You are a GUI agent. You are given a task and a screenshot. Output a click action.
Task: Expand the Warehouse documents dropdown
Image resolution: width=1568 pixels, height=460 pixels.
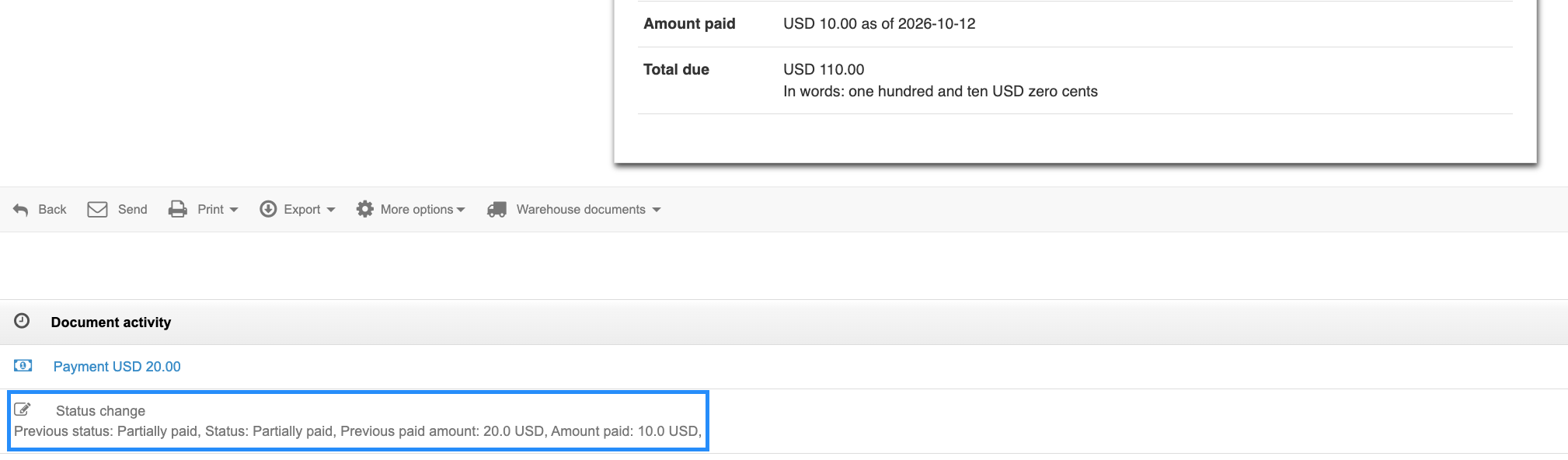click(x=574, y=210)
